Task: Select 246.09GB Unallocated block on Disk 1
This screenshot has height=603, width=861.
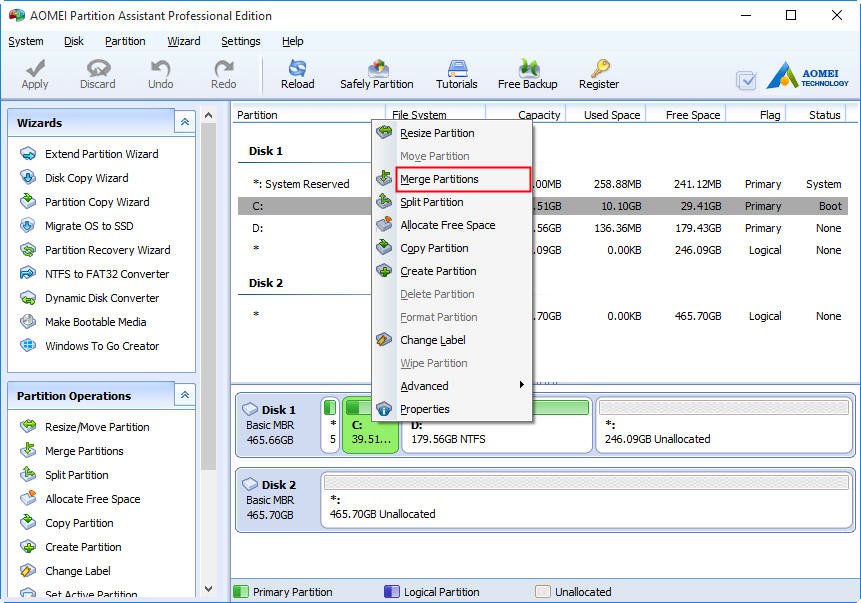Action: (724, 426)
